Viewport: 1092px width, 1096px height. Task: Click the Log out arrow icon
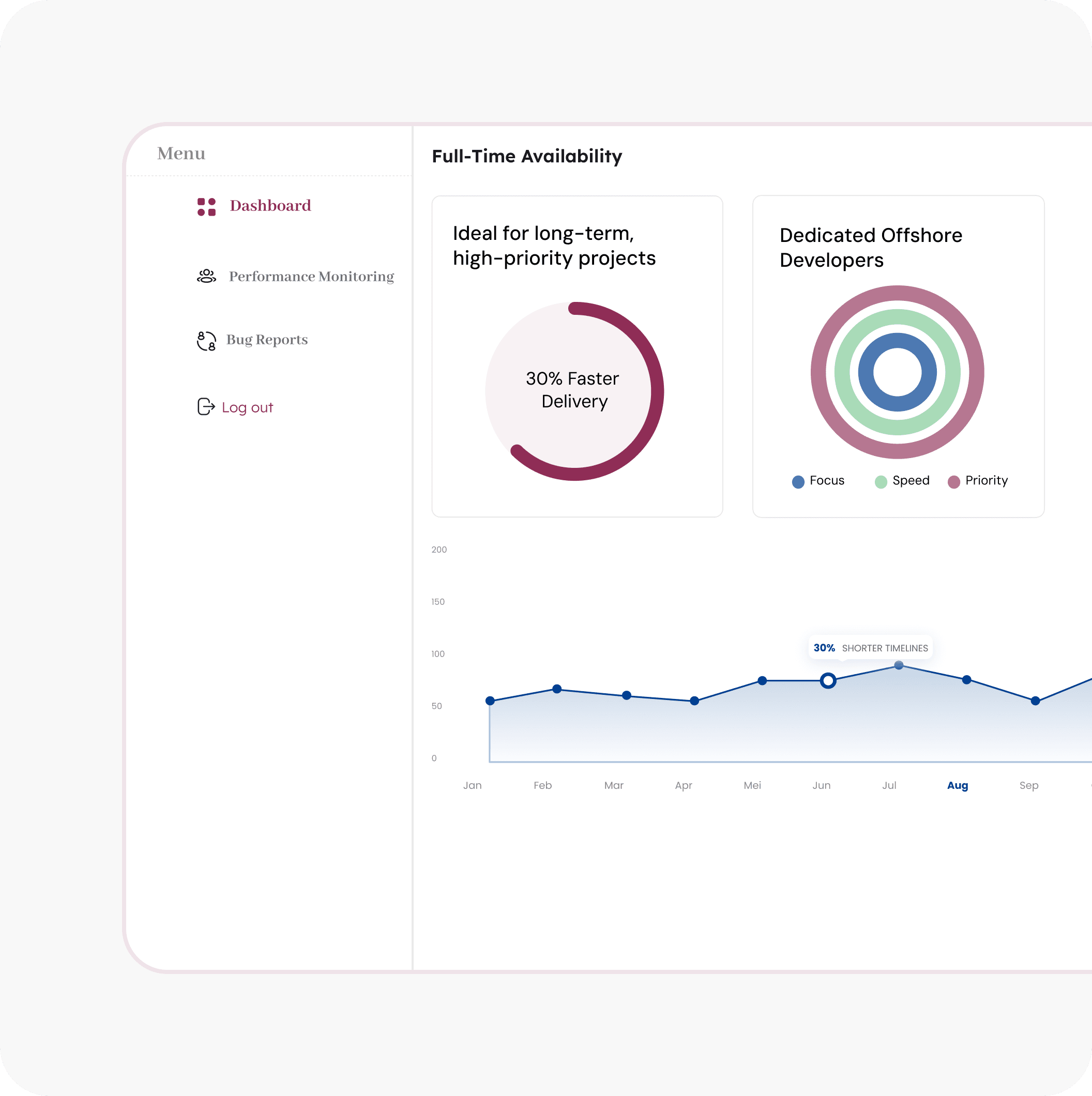[206, 407]
